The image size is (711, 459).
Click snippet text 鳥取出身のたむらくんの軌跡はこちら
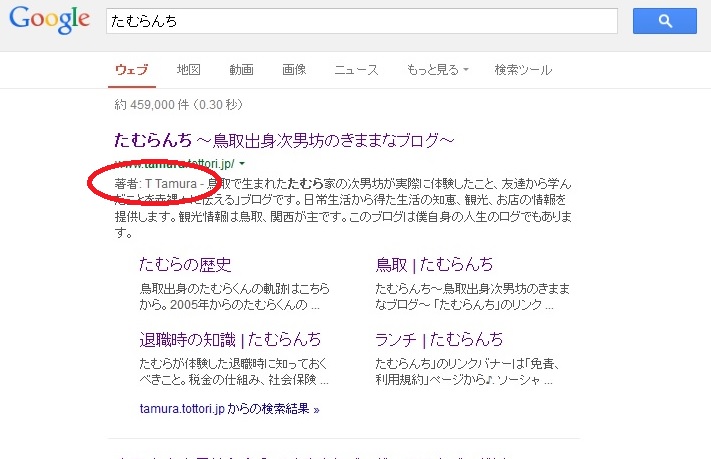tap(234, 288)
